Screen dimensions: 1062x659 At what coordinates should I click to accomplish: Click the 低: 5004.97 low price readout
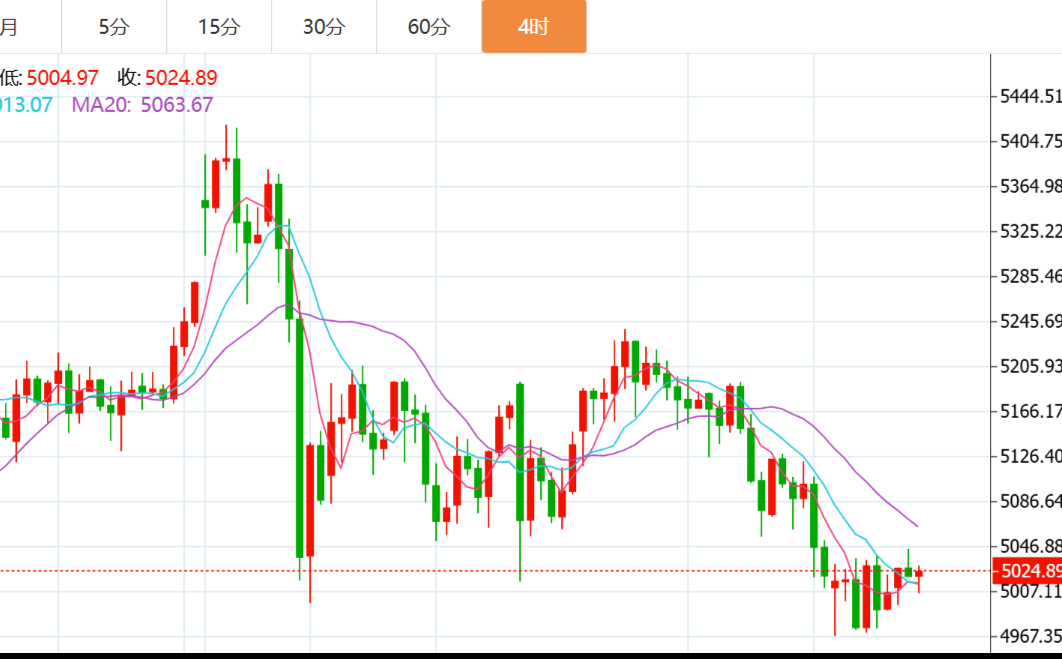click(50, 78)
